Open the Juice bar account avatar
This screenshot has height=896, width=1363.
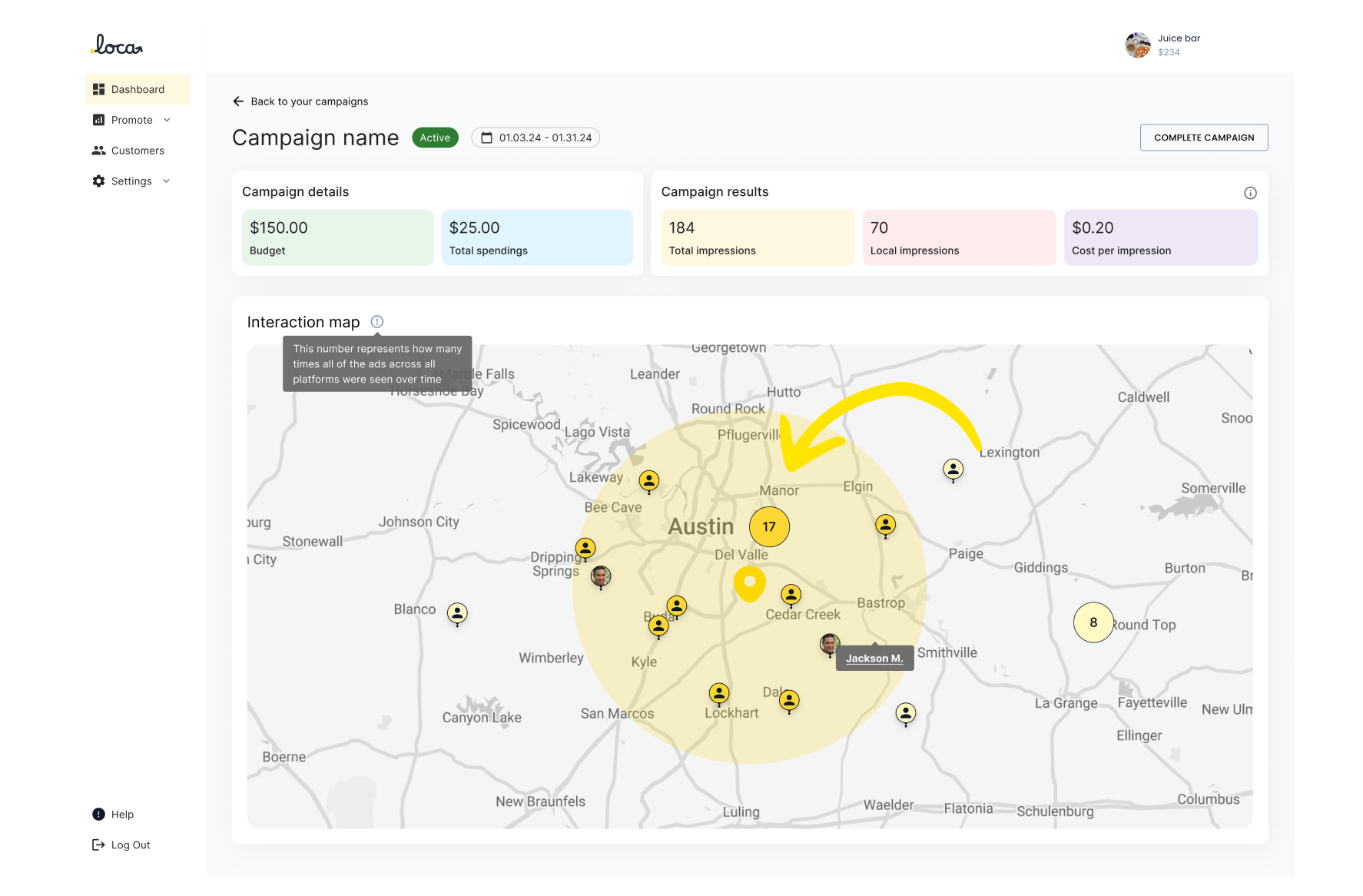tap(1137, 45)
